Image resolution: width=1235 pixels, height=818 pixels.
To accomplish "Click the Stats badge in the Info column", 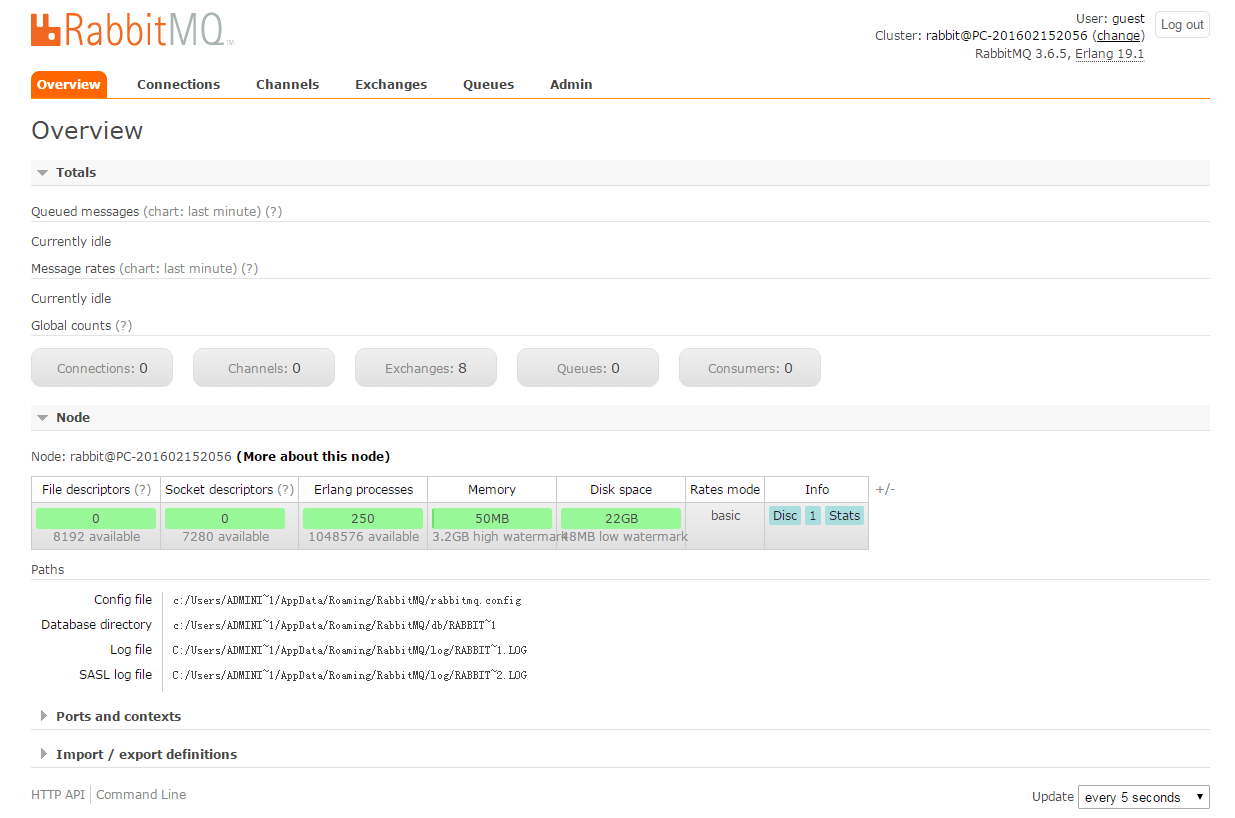I will [x=844, y=515].
